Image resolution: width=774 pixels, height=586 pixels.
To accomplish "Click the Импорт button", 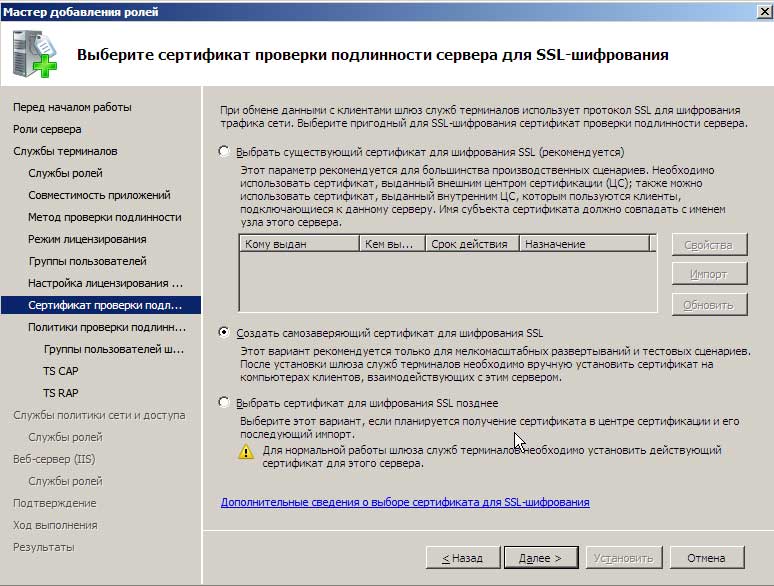I will (x=709, y=274).
